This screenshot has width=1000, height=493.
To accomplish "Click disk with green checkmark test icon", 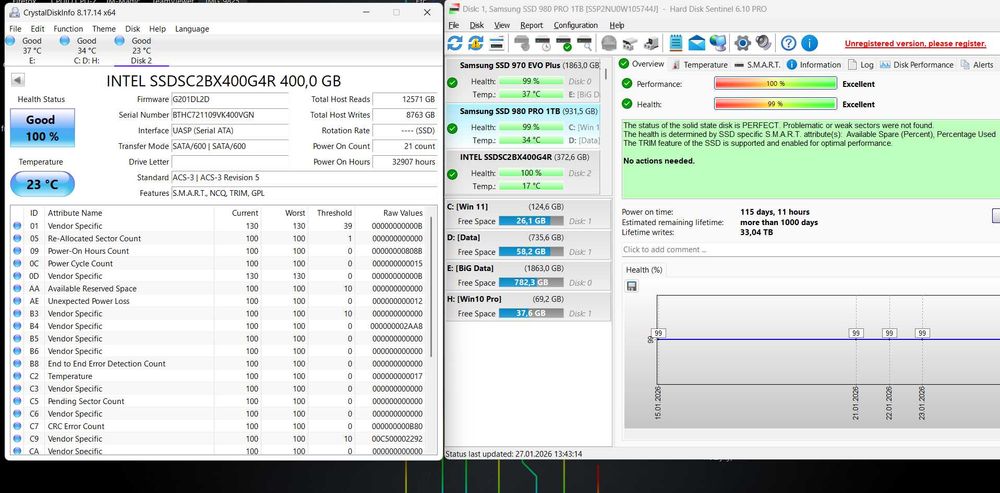I will [x=564, y=43].
